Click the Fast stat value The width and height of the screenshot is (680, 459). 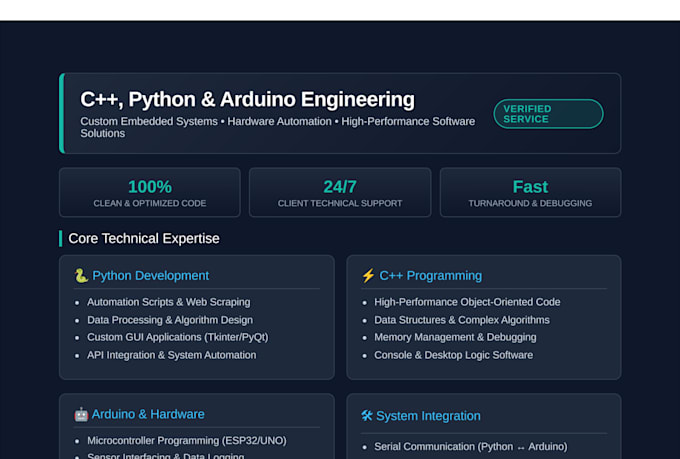530,187
